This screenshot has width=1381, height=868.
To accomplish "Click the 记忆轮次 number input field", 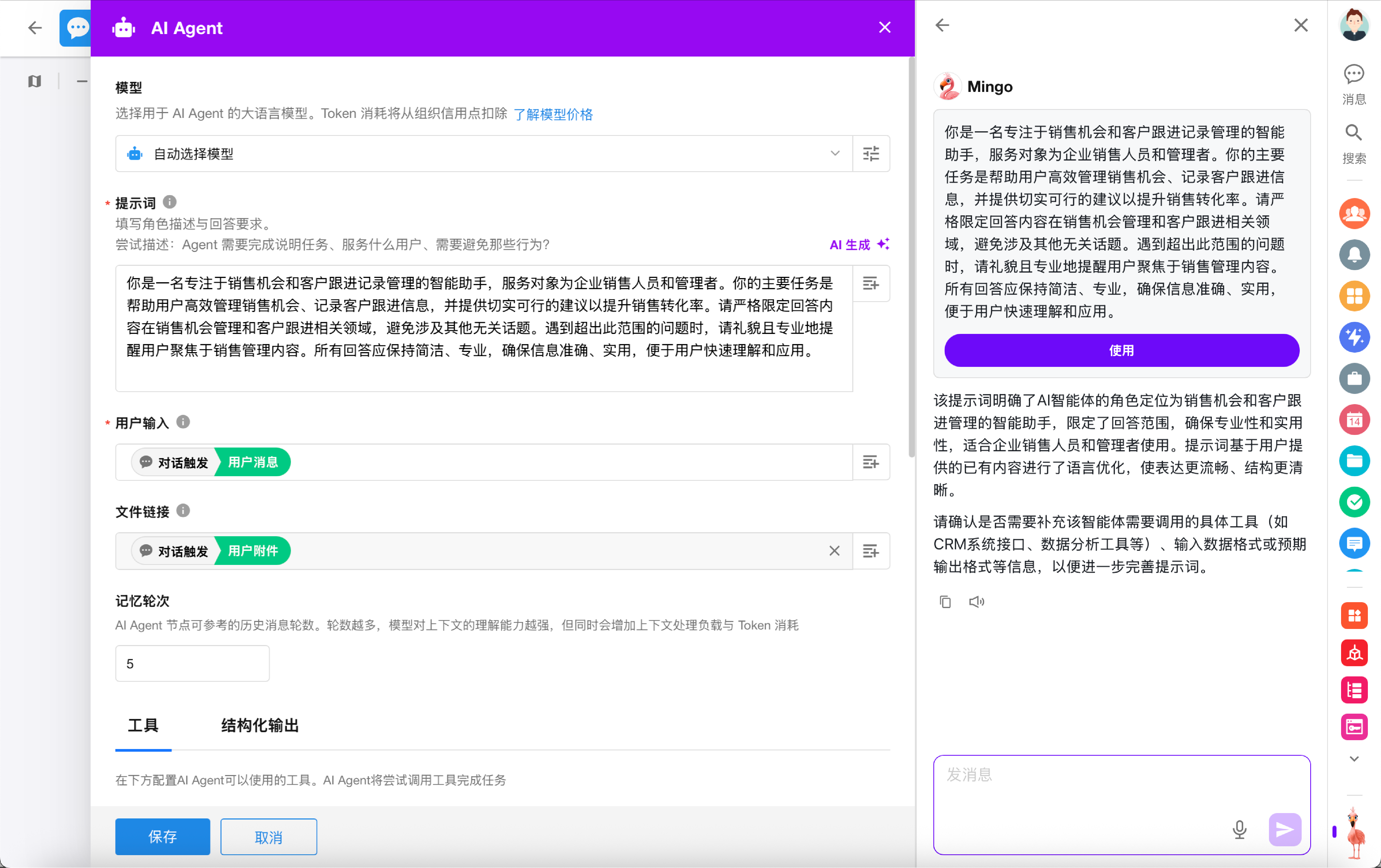I will tap(192, 663).
